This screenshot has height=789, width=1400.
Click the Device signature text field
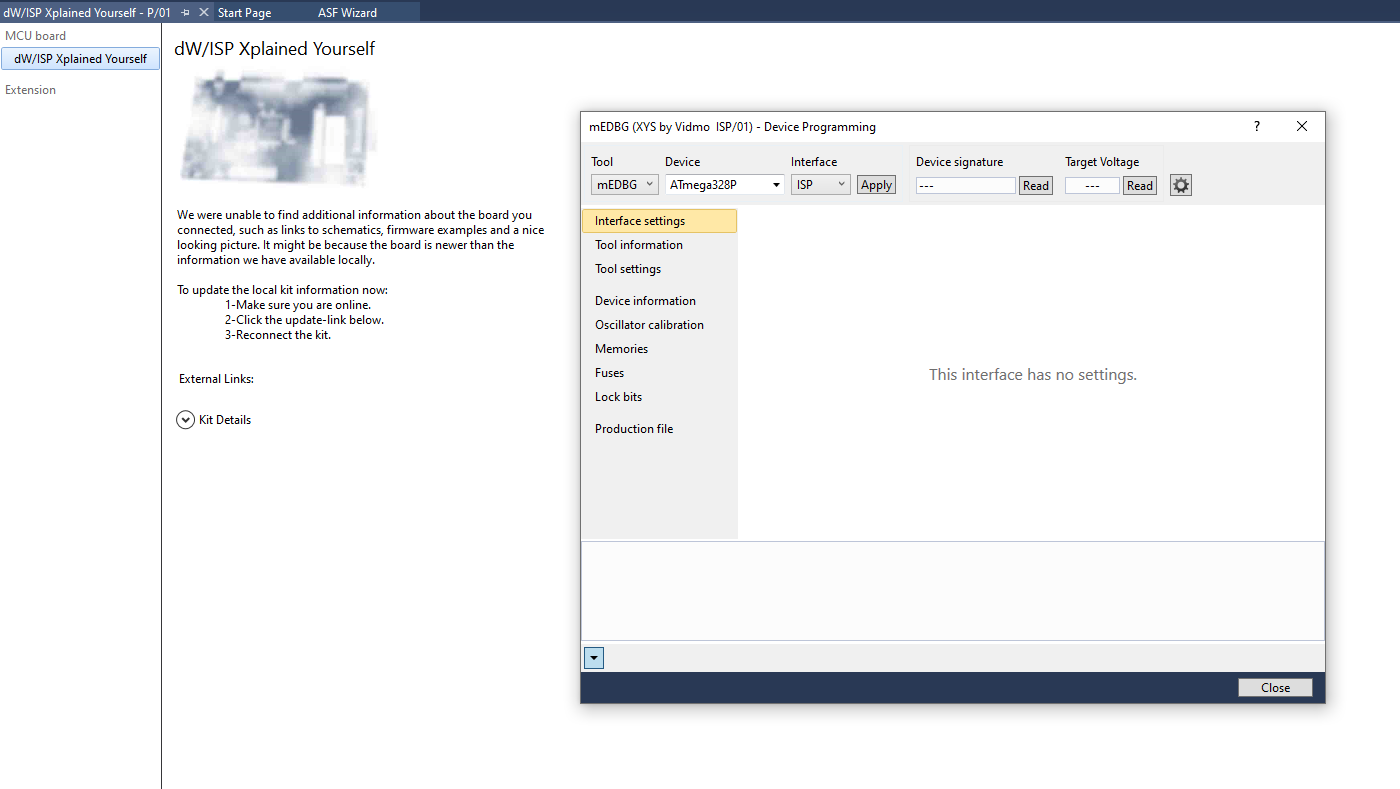point(965,185)
